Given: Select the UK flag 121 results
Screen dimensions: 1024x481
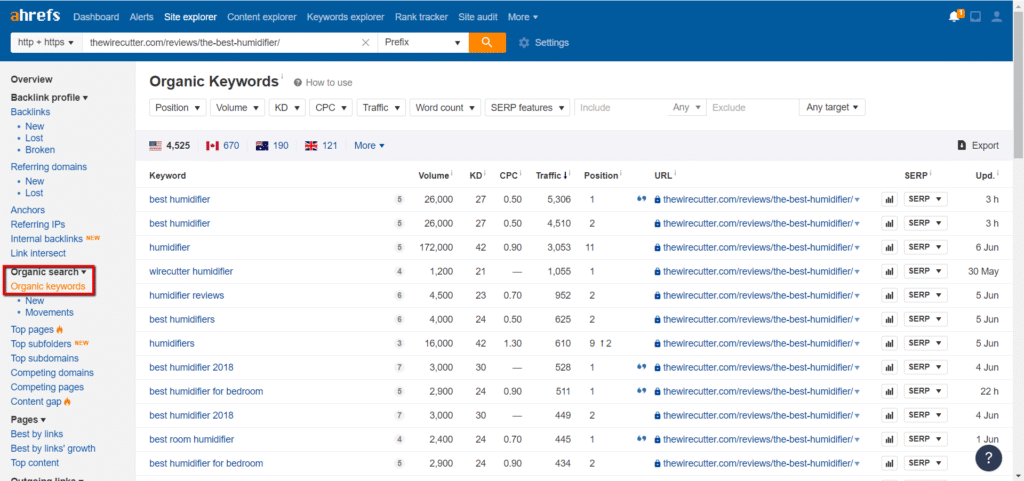Looking at the screenshot, I should [321, 146].
